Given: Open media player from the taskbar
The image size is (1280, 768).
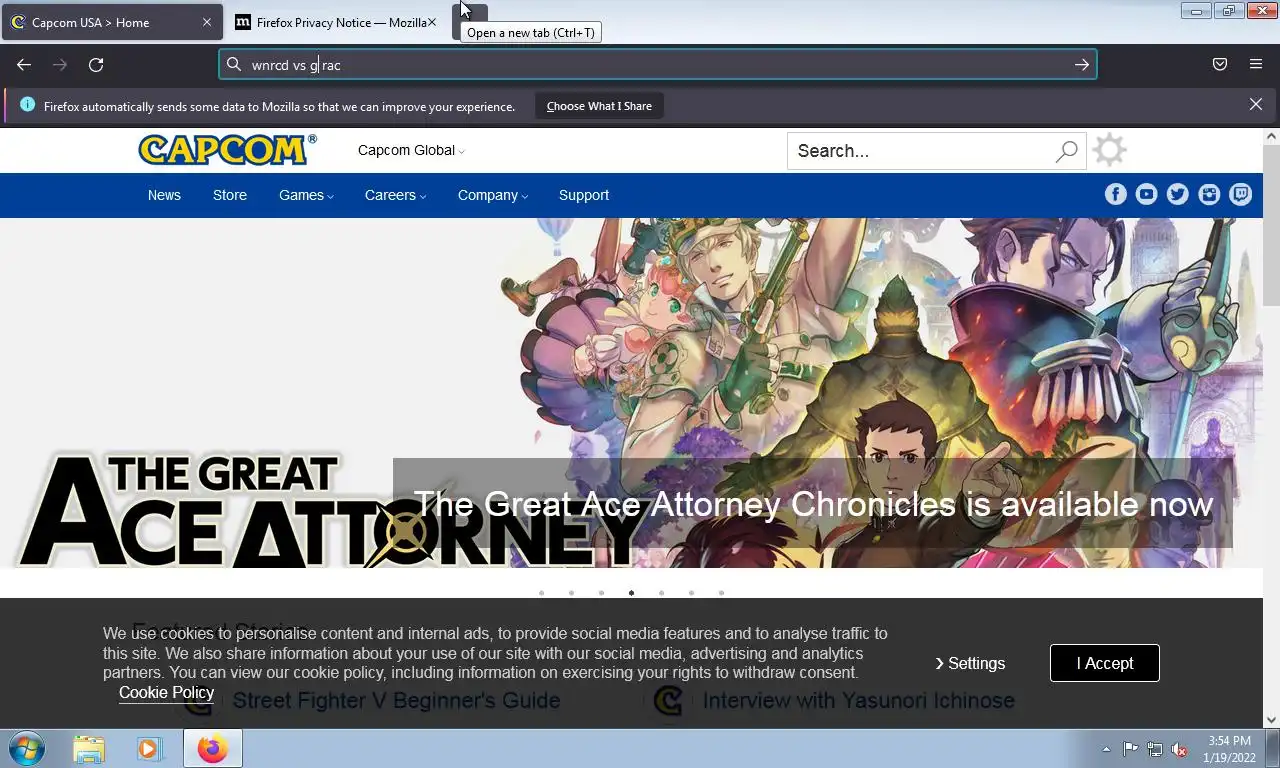Looking at the screenshot, I should pos(149,749).
